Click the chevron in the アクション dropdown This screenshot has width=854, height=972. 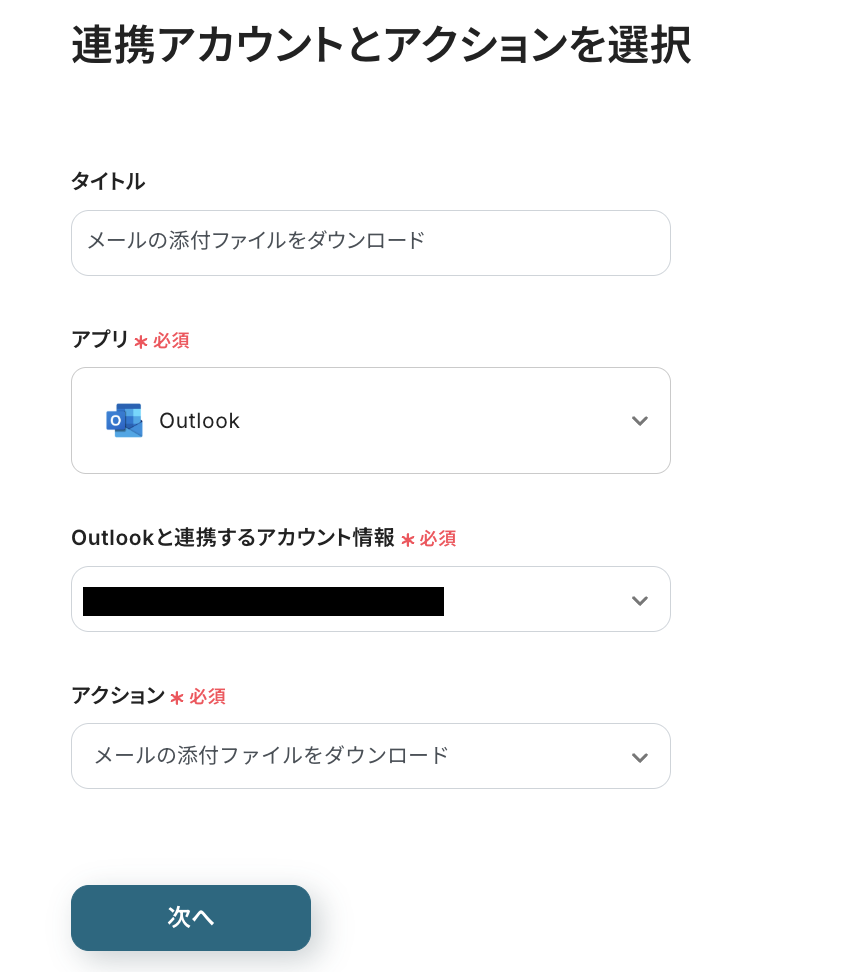pyautogui.click(x=640, y=758)
